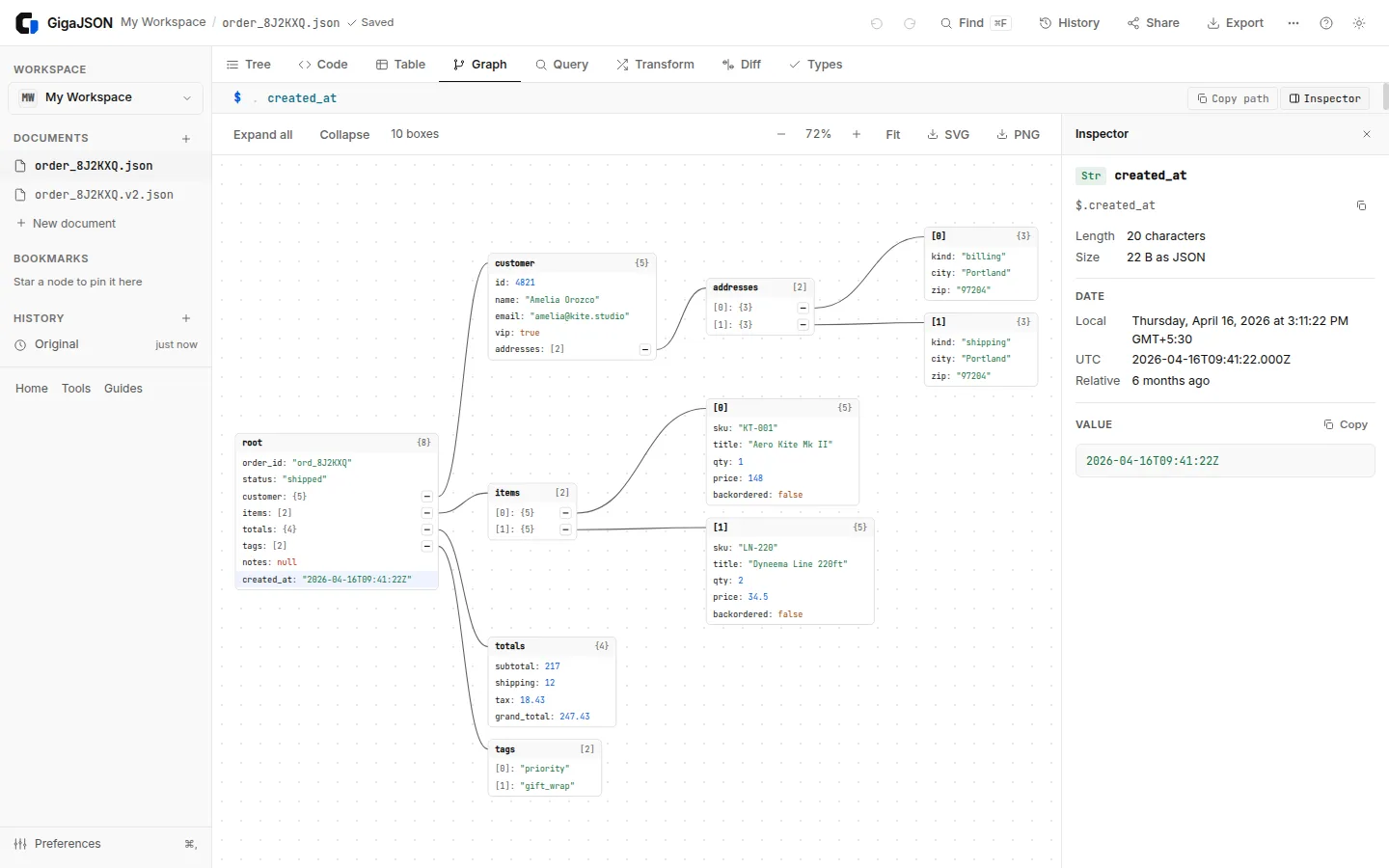This screenshot has height=868, width=1389.
Task: Copy the $.created_at path icon
Action: tap(1361, 205)
